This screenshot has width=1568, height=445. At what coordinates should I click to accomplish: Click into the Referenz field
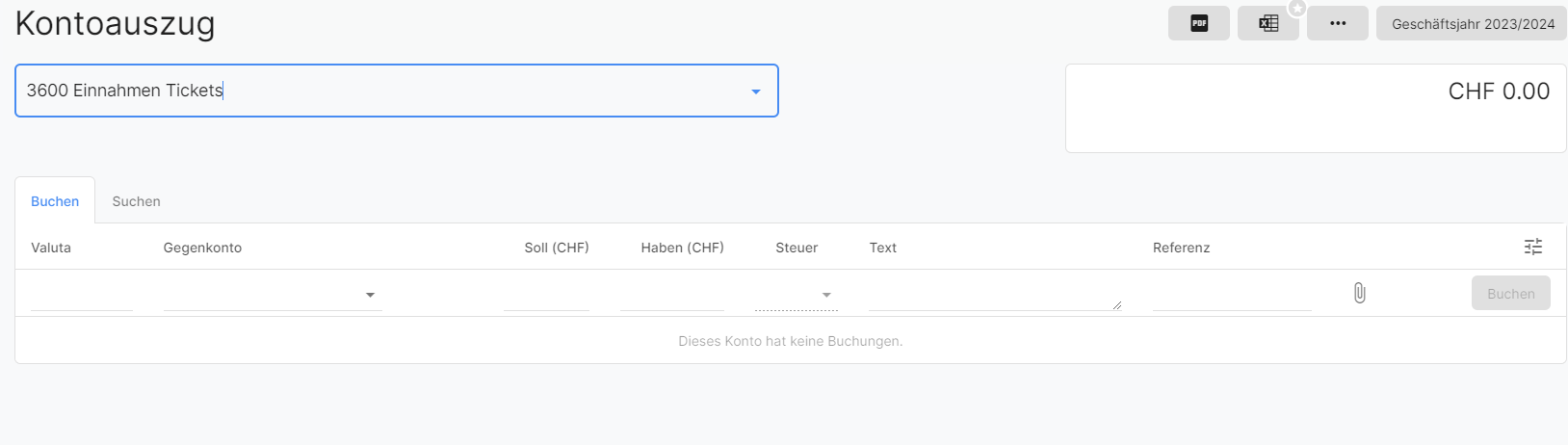pyautogui.click(x=1231, y=295)
